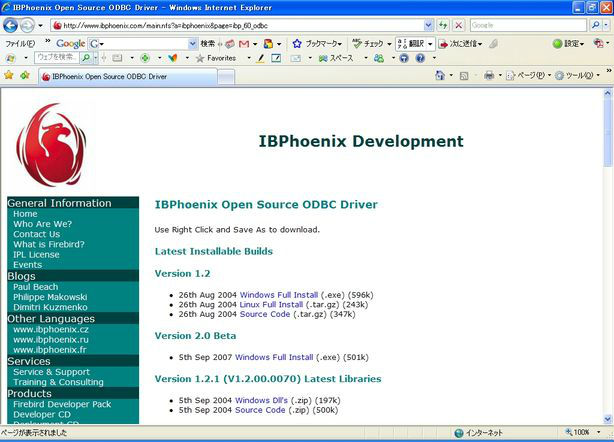614x442 pixels.
Task: Click the RSS Feeds icon
Action: tap(464, 76)
